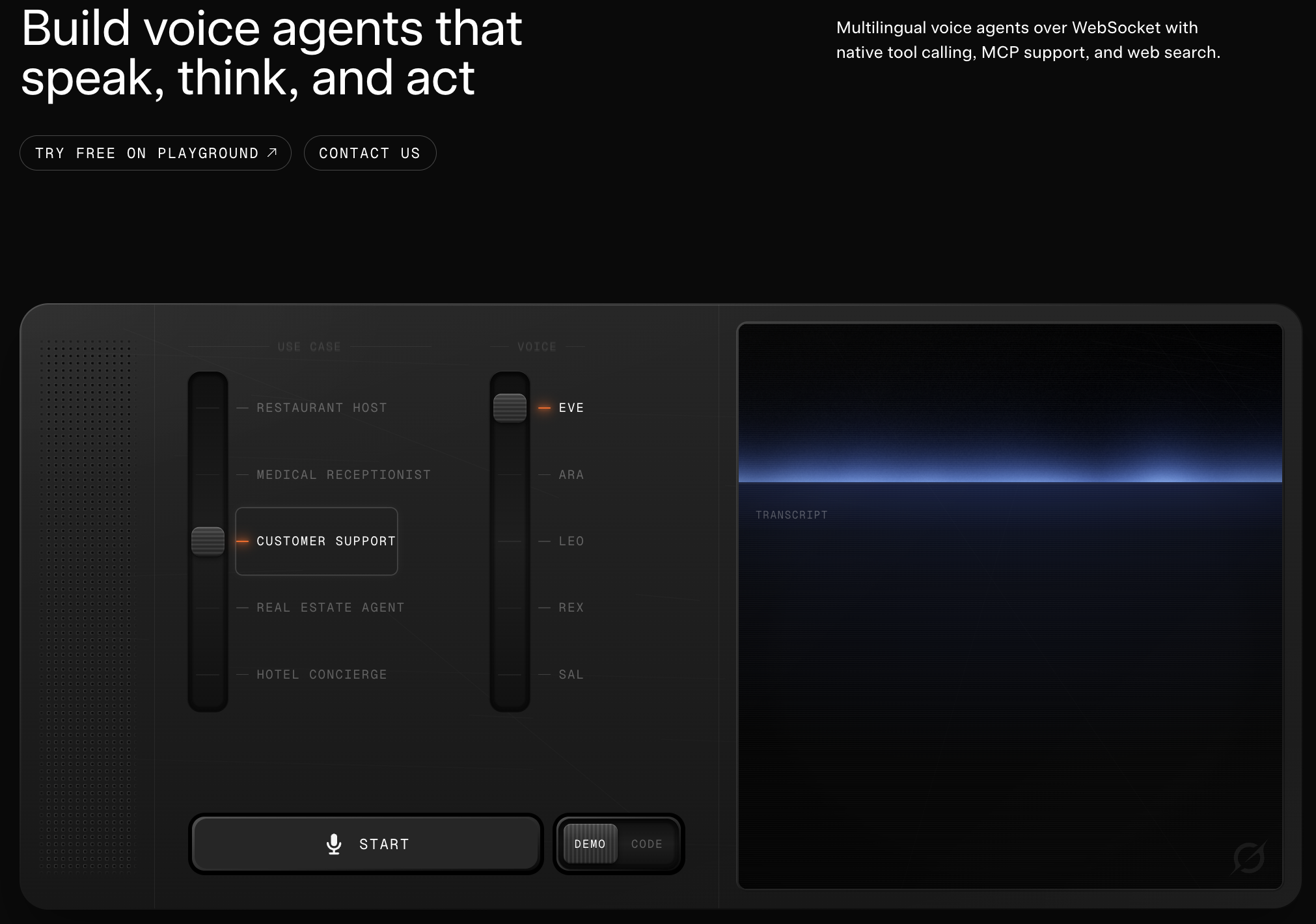
Task: Choose the LEO voice option
Action: 571,541
